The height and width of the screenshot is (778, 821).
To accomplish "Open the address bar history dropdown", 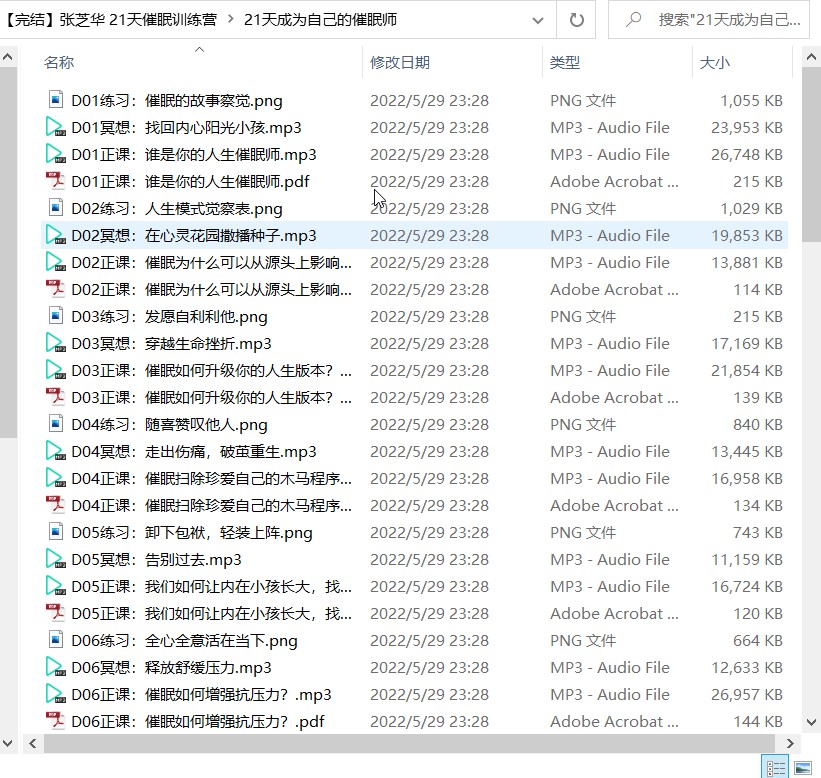I will [x=537, y=20].
